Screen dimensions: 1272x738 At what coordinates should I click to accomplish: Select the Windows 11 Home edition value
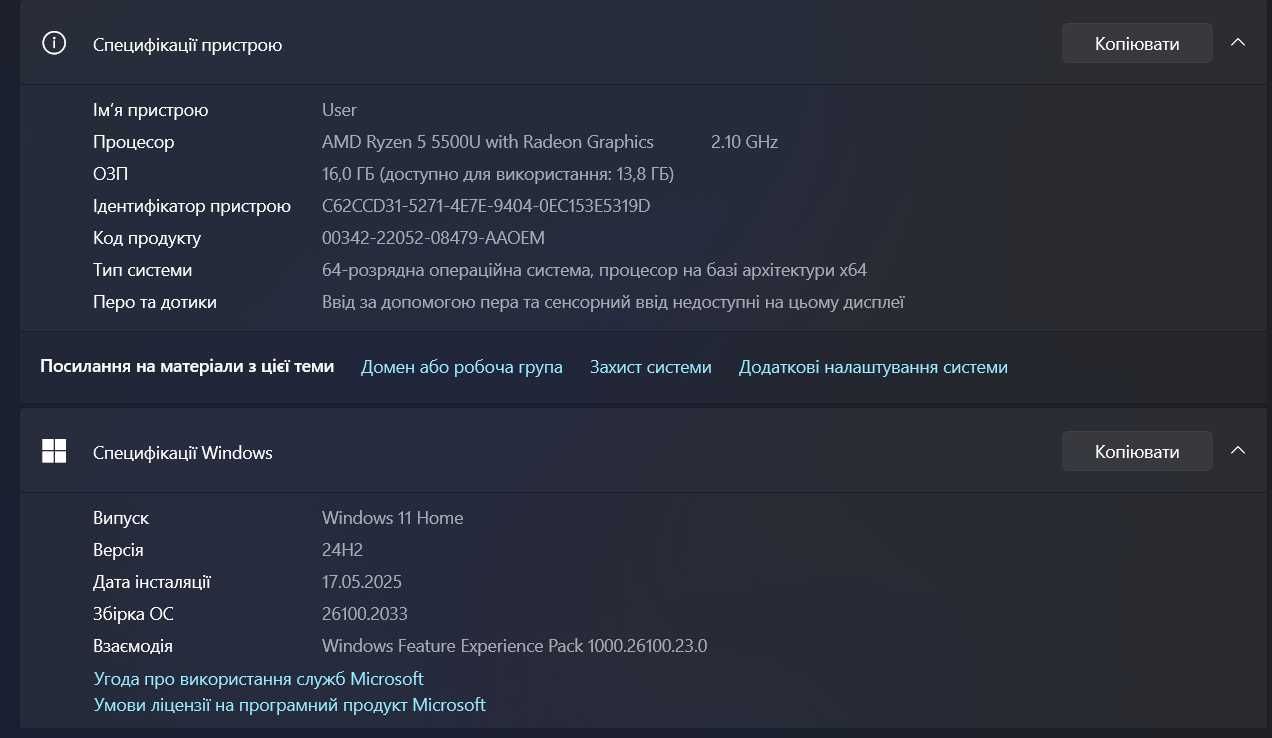[393, 518]
